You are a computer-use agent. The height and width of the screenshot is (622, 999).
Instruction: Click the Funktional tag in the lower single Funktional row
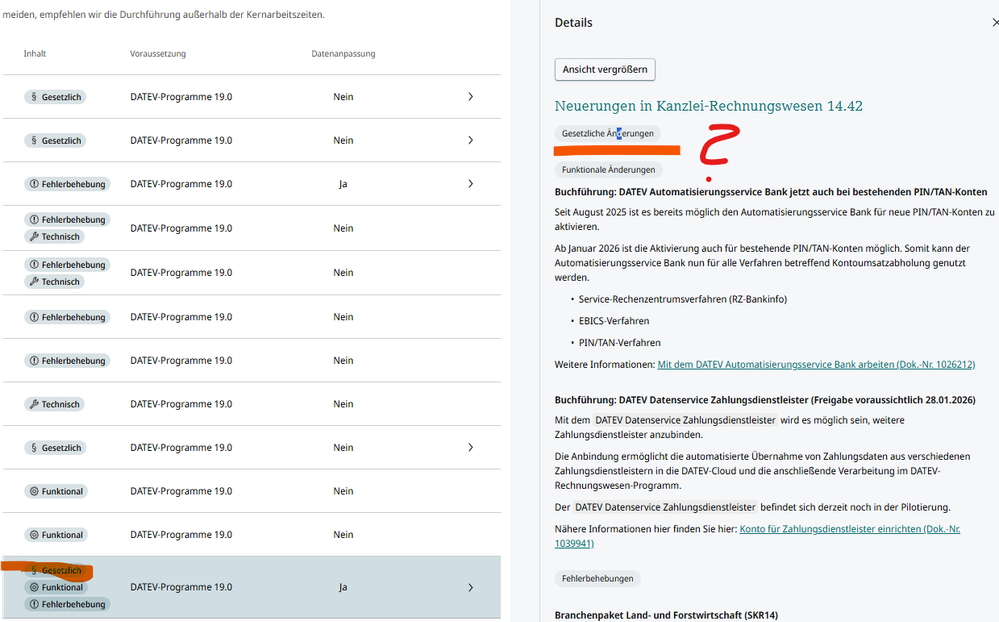pyautogui.click(x=56, y=535)
